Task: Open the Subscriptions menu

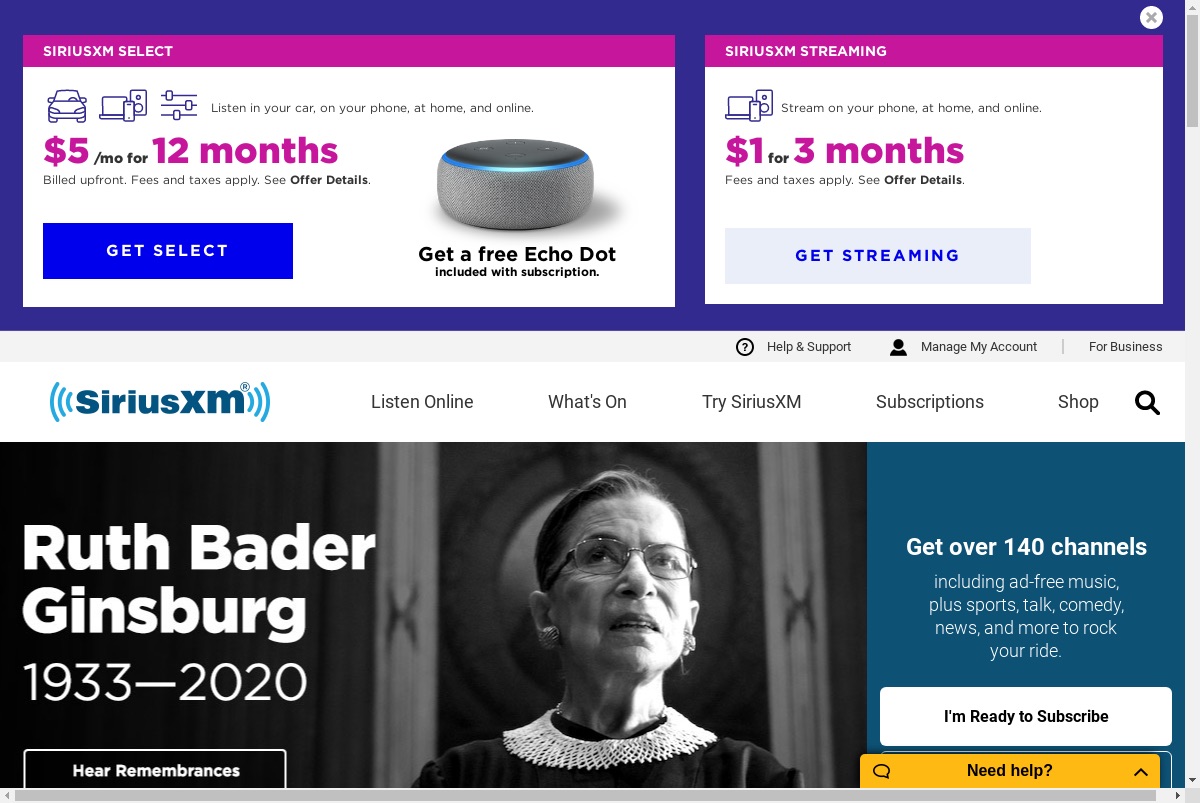Action: [930, 402]
